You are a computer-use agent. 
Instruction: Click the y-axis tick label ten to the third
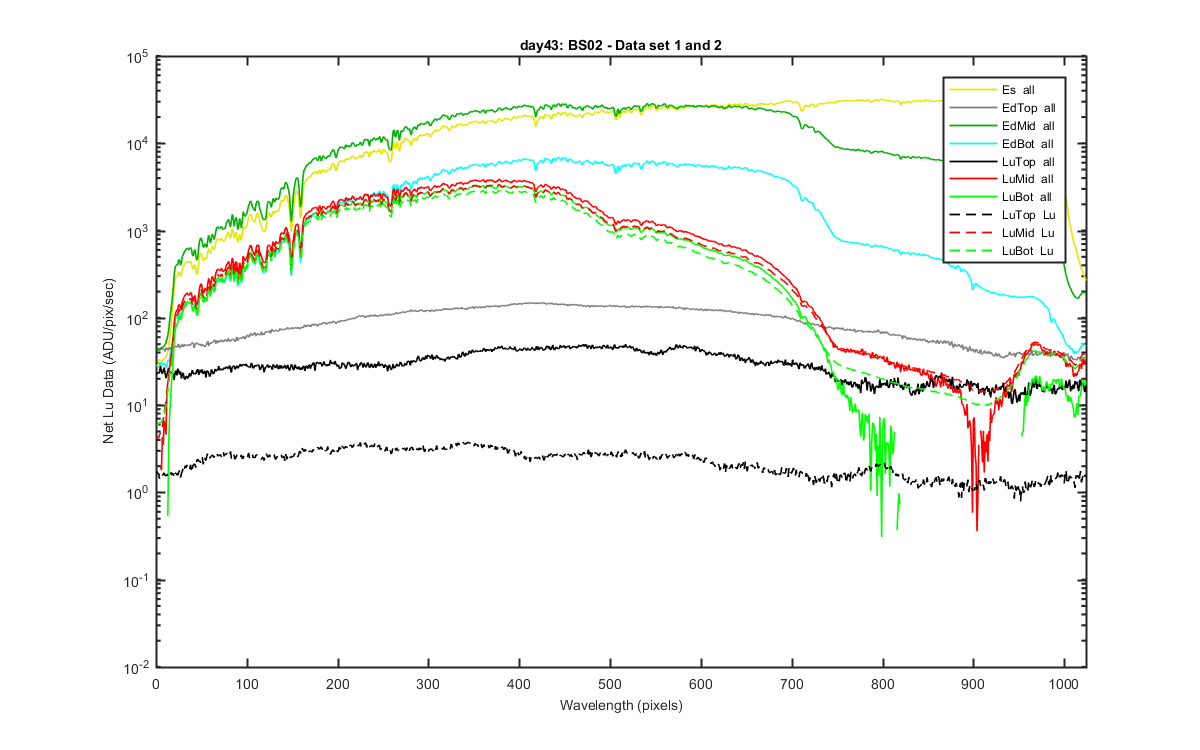pos(138,229)
